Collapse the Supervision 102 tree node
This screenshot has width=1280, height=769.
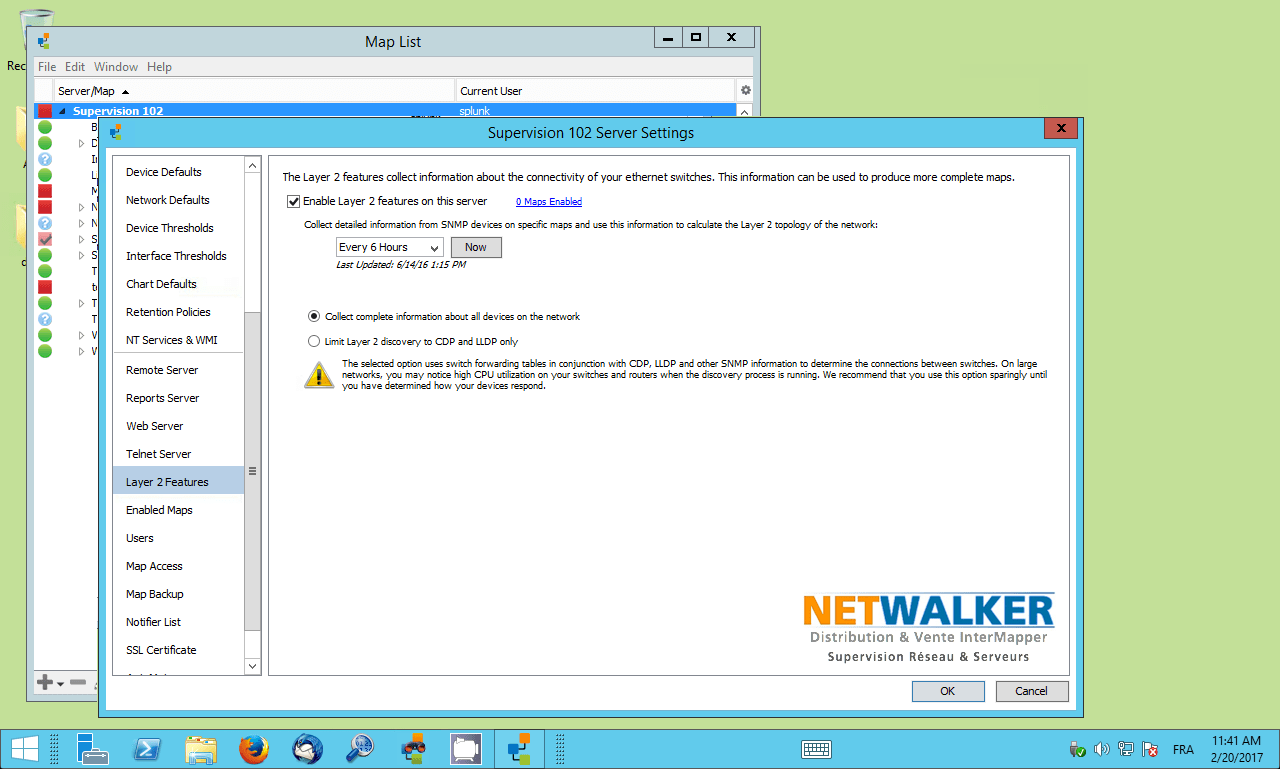62,111
